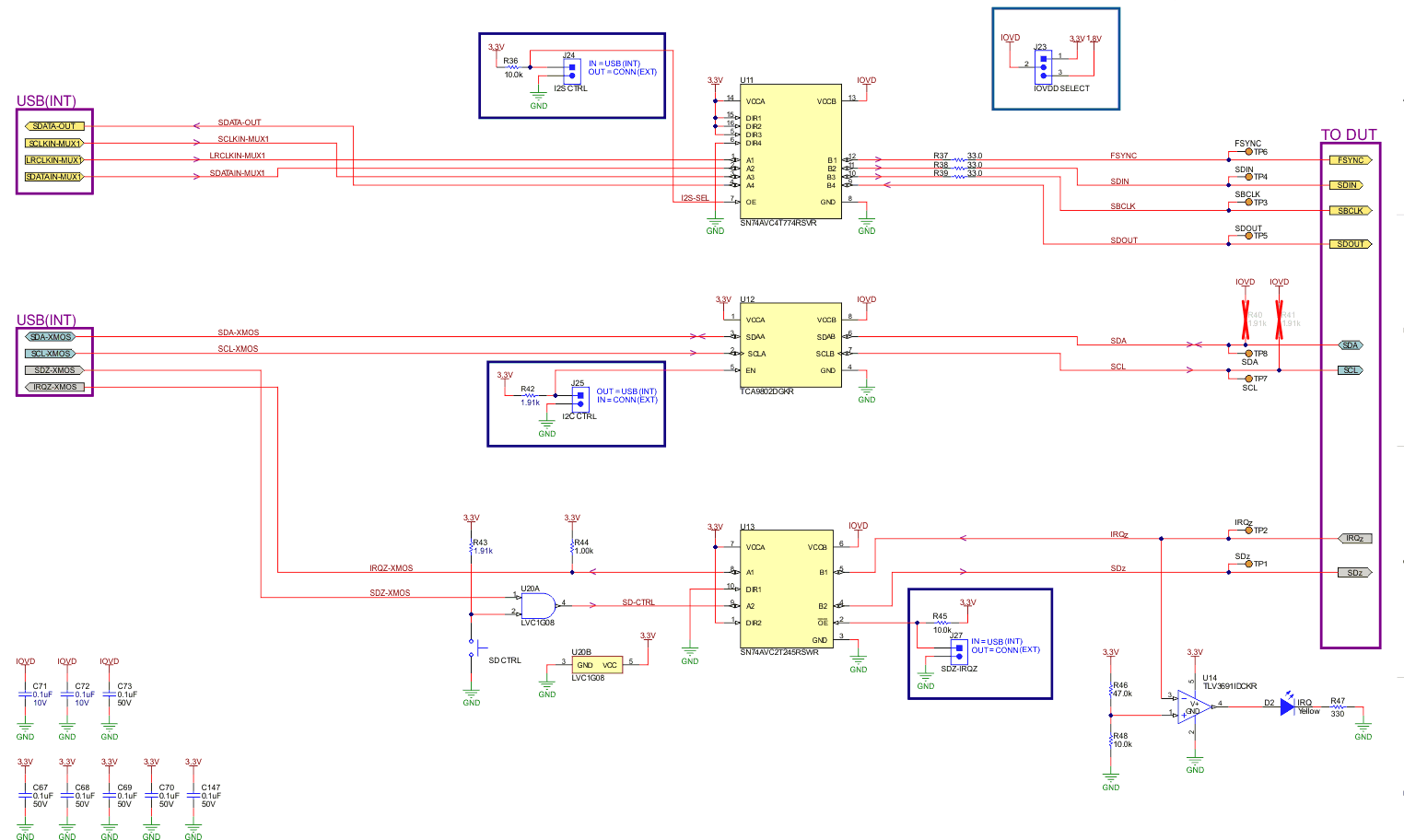Select the SD CTRL pushbutton switch
Image resolution: width=1404 pixels, height=840 pixels.
[476, 648]
